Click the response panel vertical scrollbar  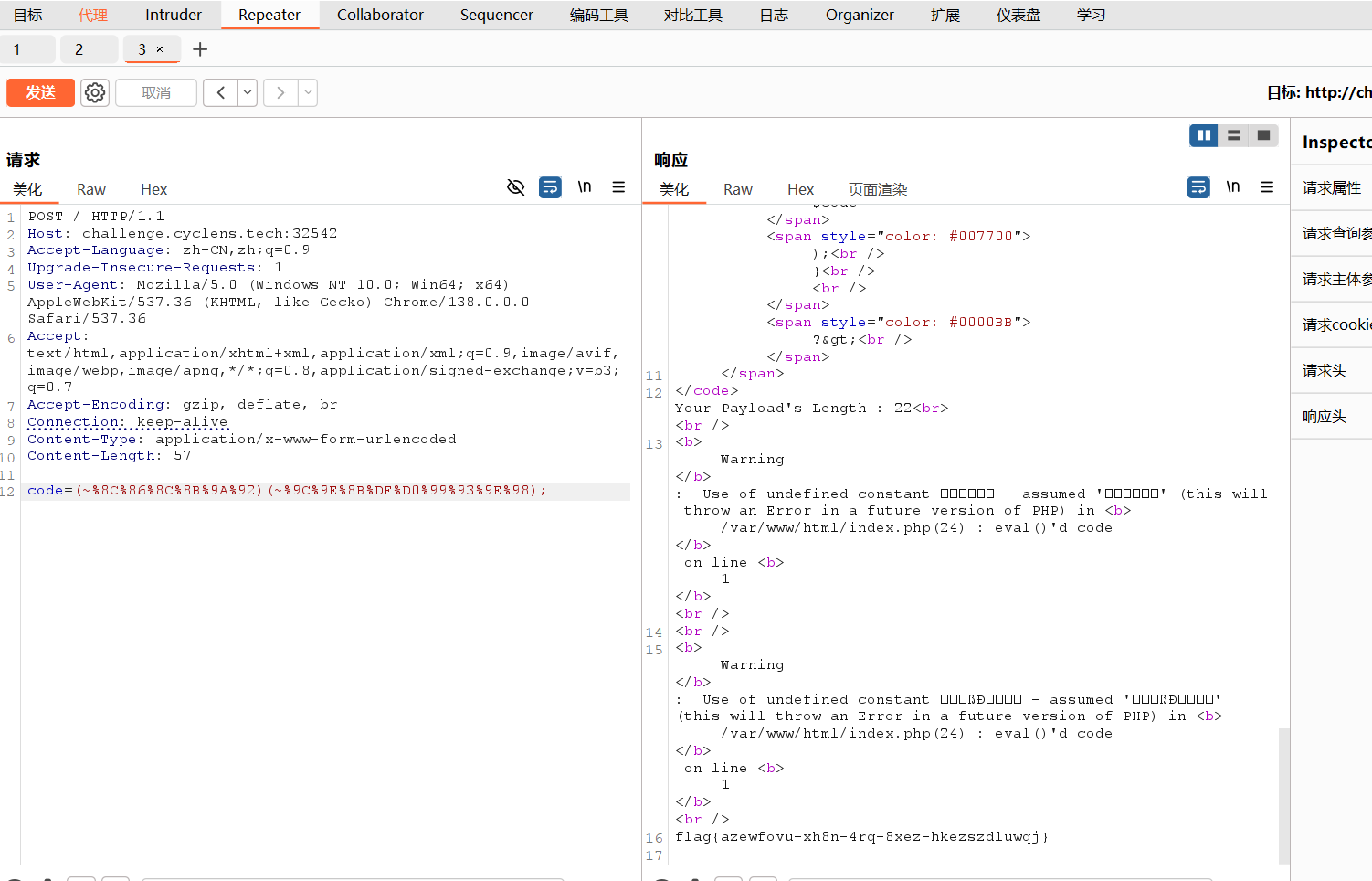(x=1284, y=795)
